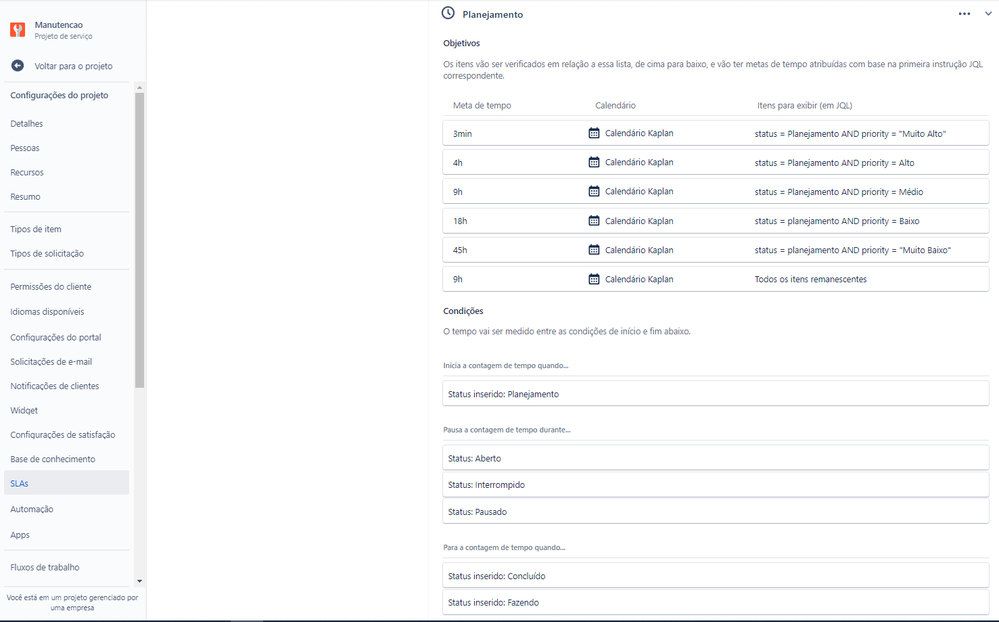Click Todos os itens remanescentes
The width and height of the screenshot is (999, 622).
(810, 279)
